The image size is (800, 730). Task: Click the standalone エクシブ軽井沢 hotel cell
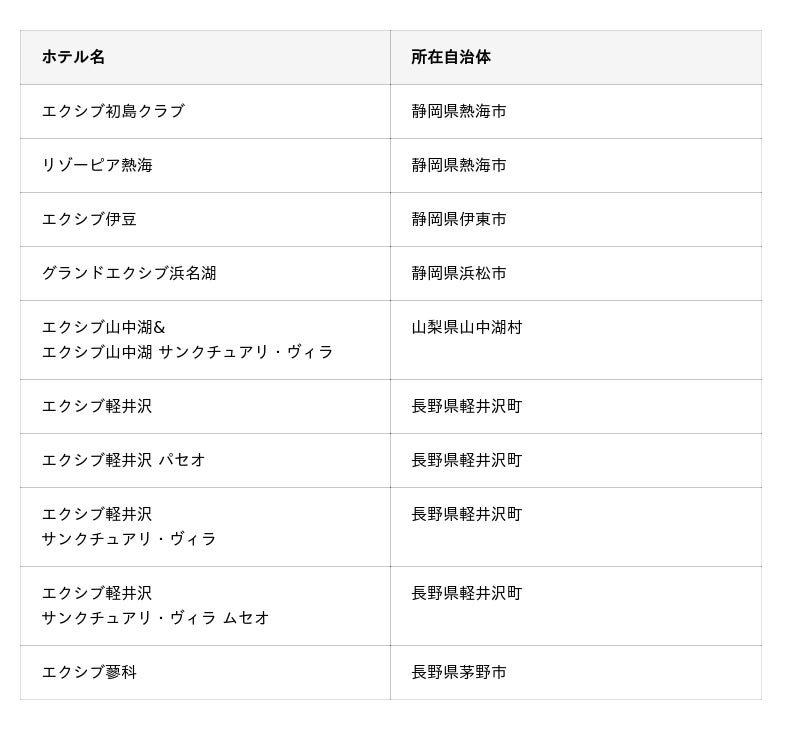[97, 406]
